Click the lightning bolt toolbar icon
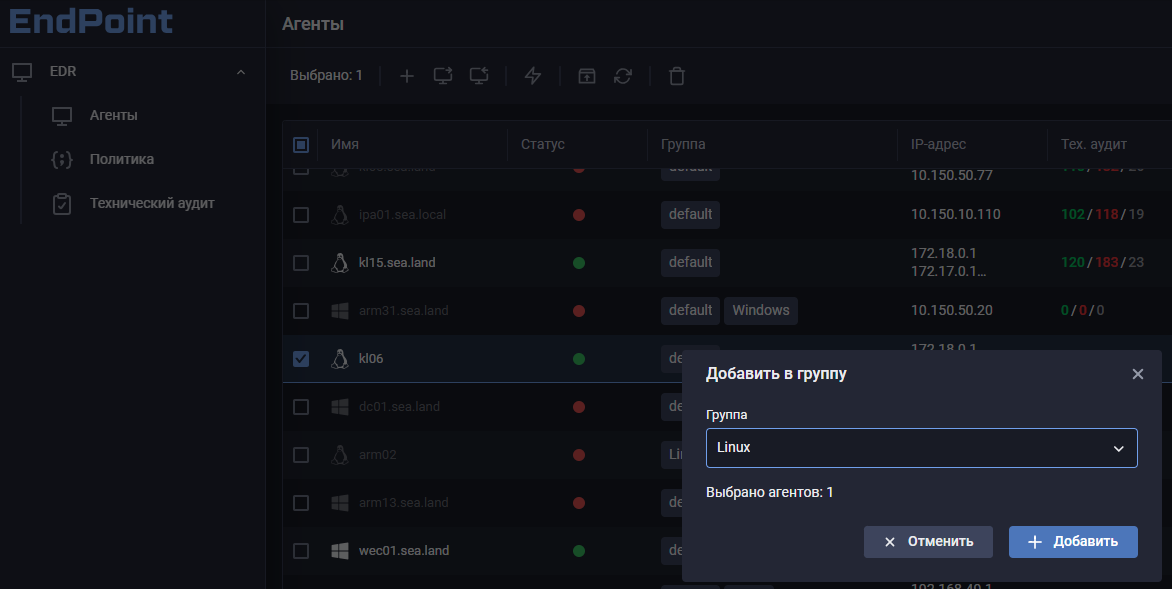 pyautogui.click(x=533, y=76)
